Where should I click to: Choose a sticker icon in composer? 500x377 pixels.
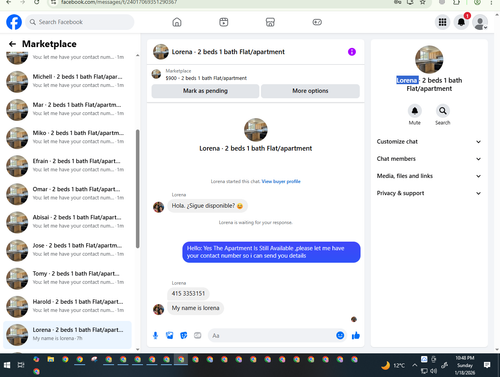click(x=184, y=335)
